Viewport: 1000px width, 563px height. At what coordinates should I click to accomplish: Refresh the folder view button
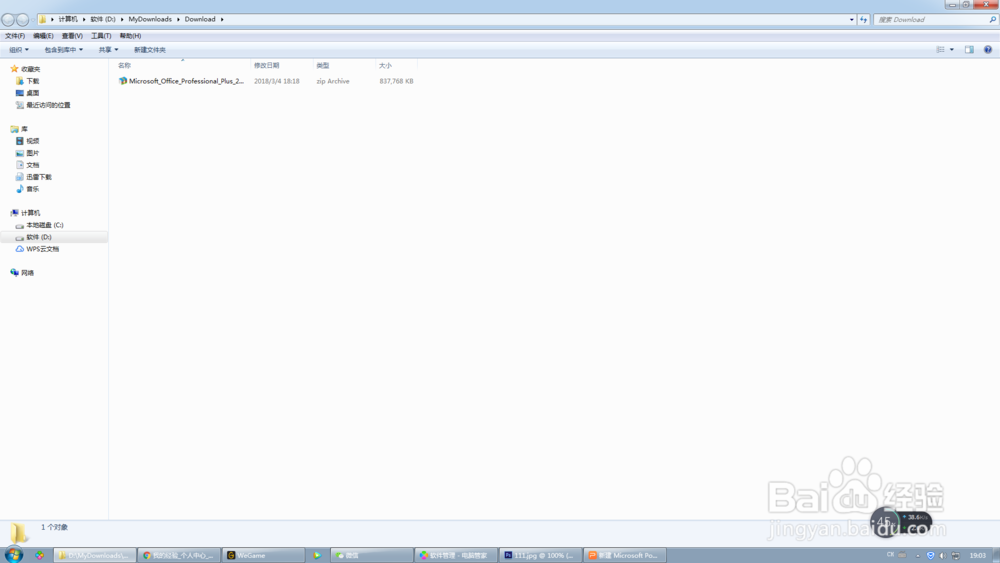pos(864,19)
